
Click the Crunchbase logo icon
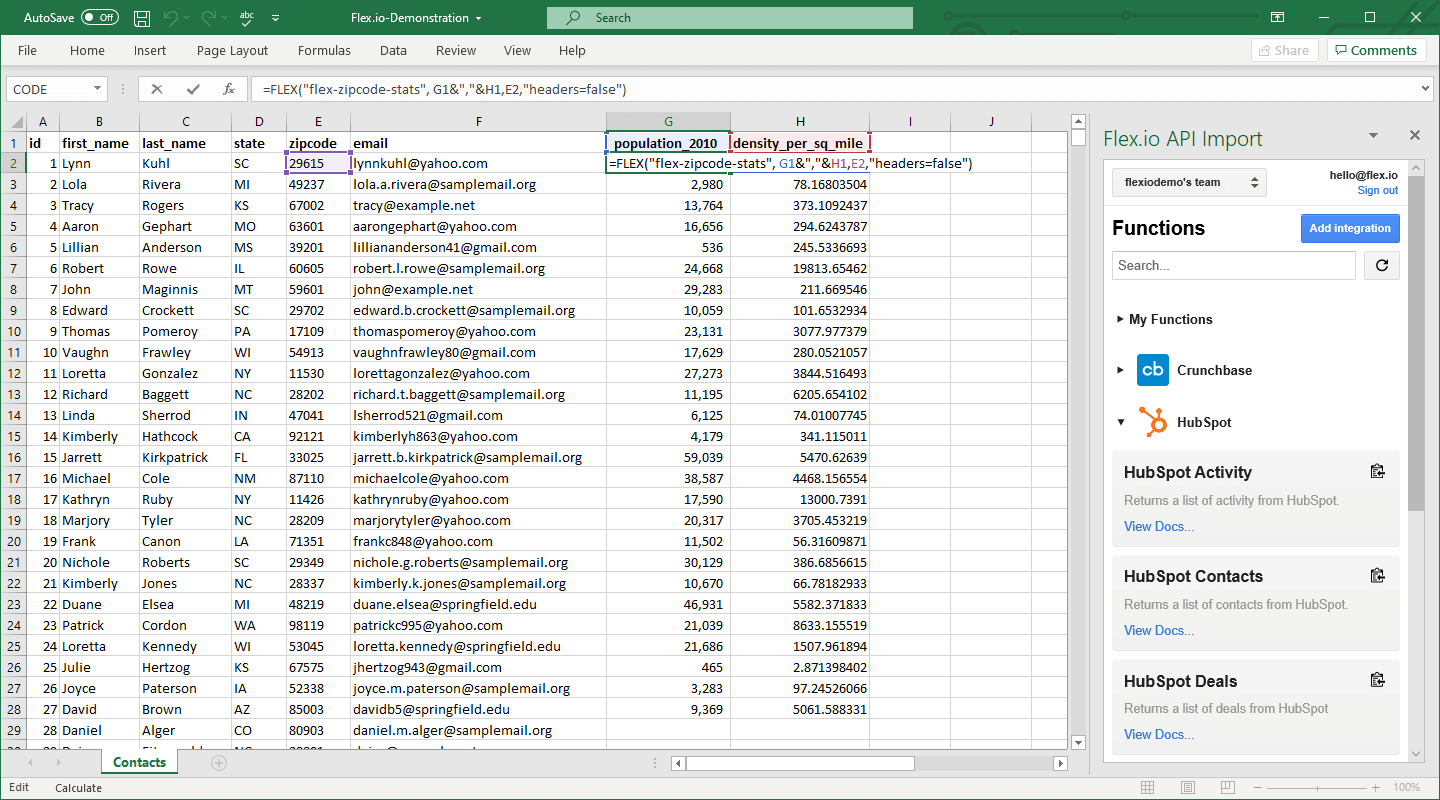click(1153, 370)
